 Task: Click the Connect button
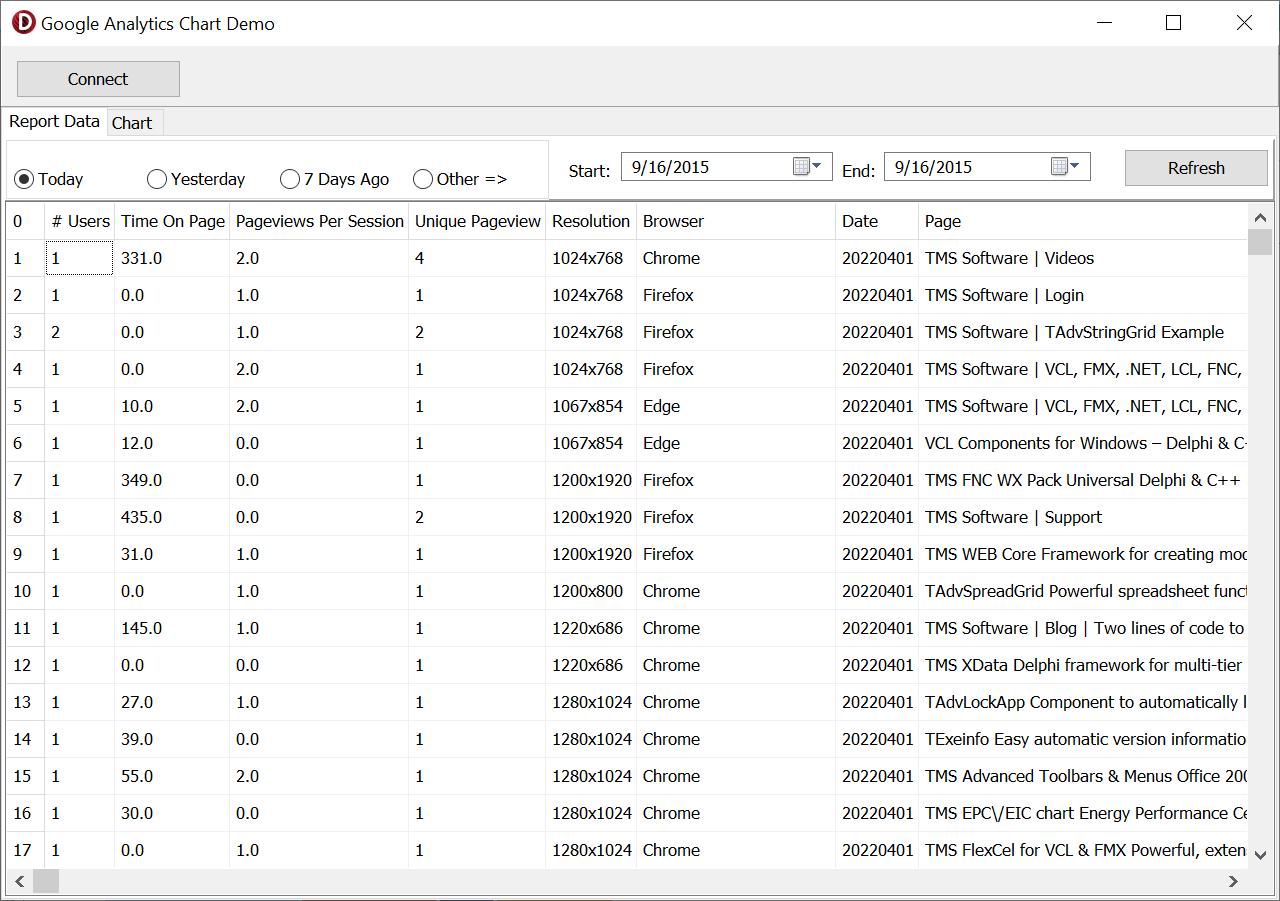pos(98,79)
